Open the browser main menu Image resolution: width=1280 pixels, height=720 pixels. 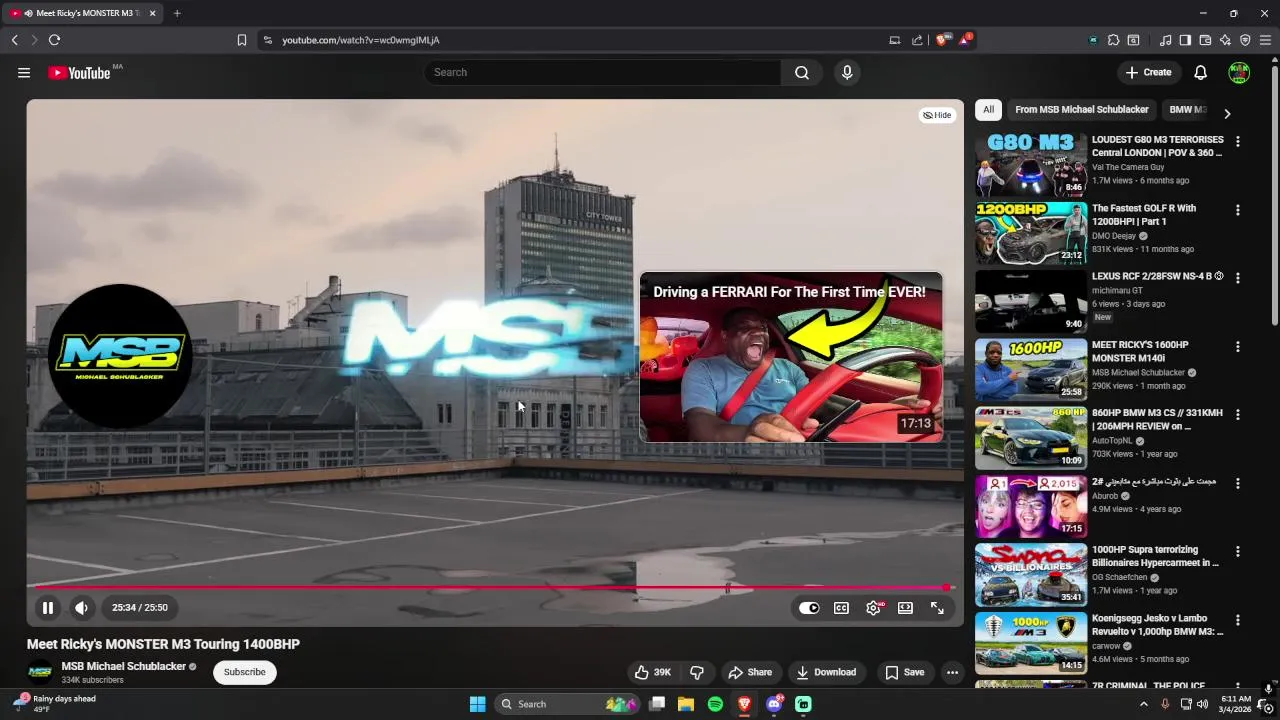(1265, 40)
